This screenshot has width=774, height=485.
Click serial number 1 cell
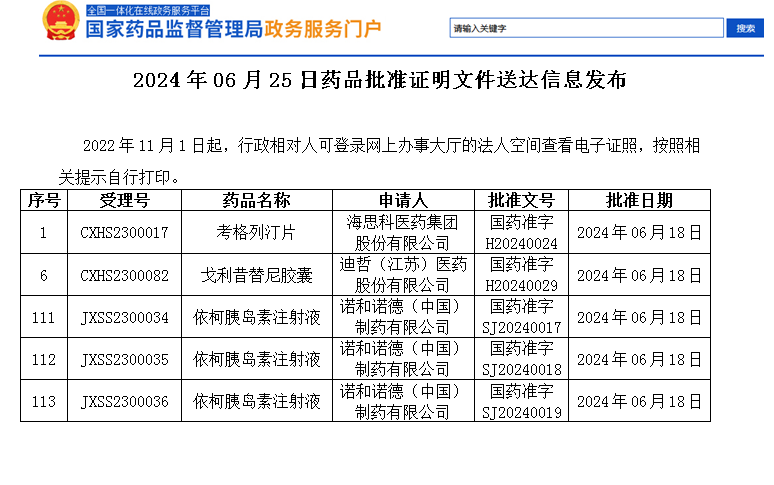pyautogui.click(x=44, y=232)
